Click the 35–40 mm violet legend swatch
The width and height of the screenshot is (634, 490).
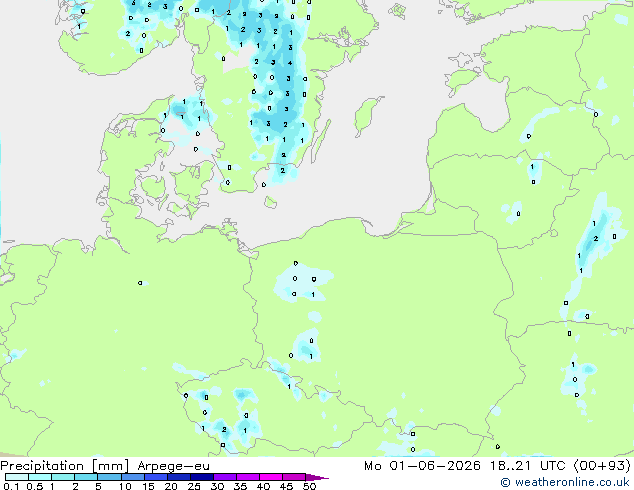coord(247,477)
